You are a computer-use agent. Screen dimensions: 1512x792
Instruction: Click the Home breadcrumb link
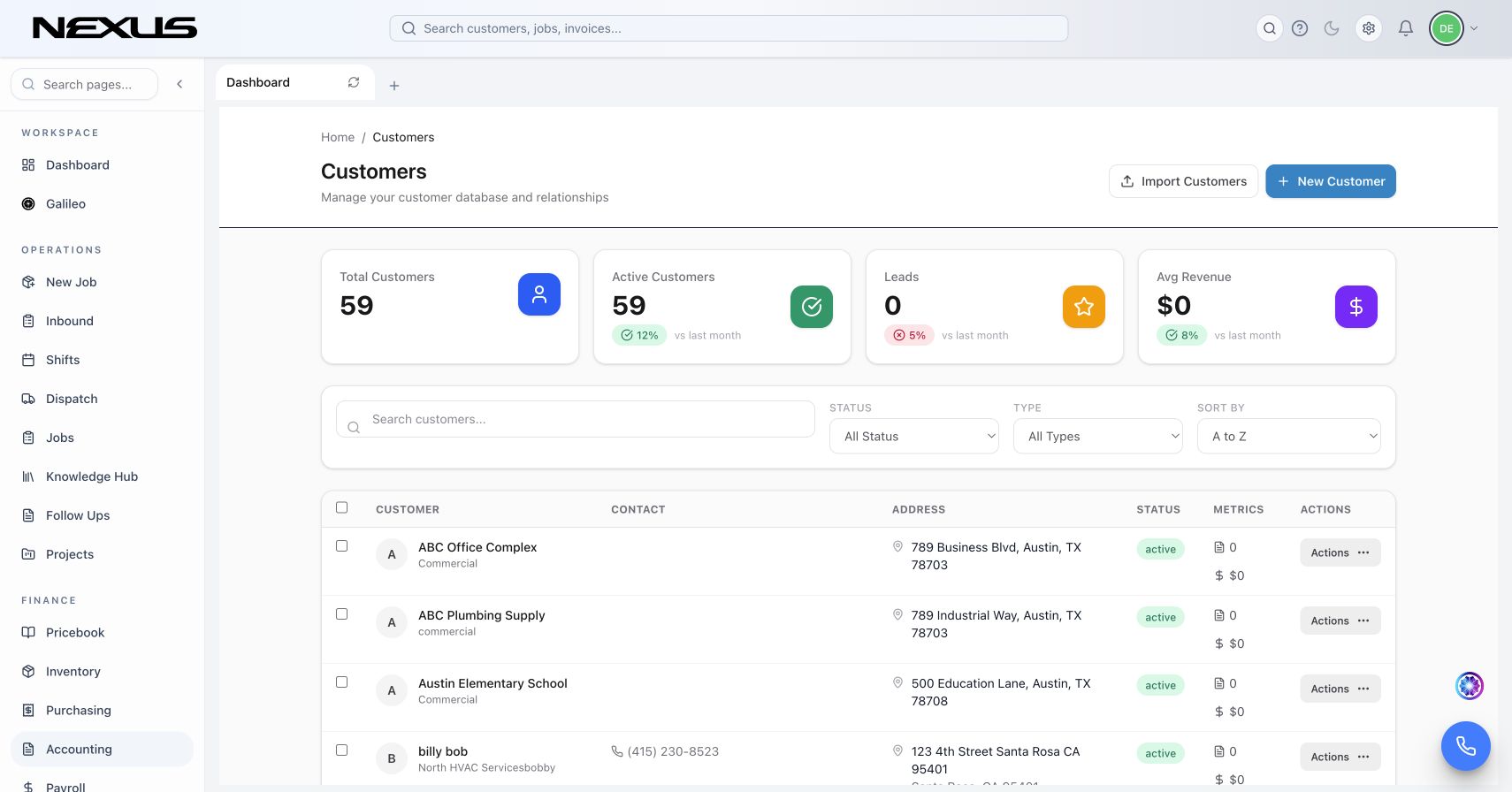pyautogui.click(x=338, y=137)
